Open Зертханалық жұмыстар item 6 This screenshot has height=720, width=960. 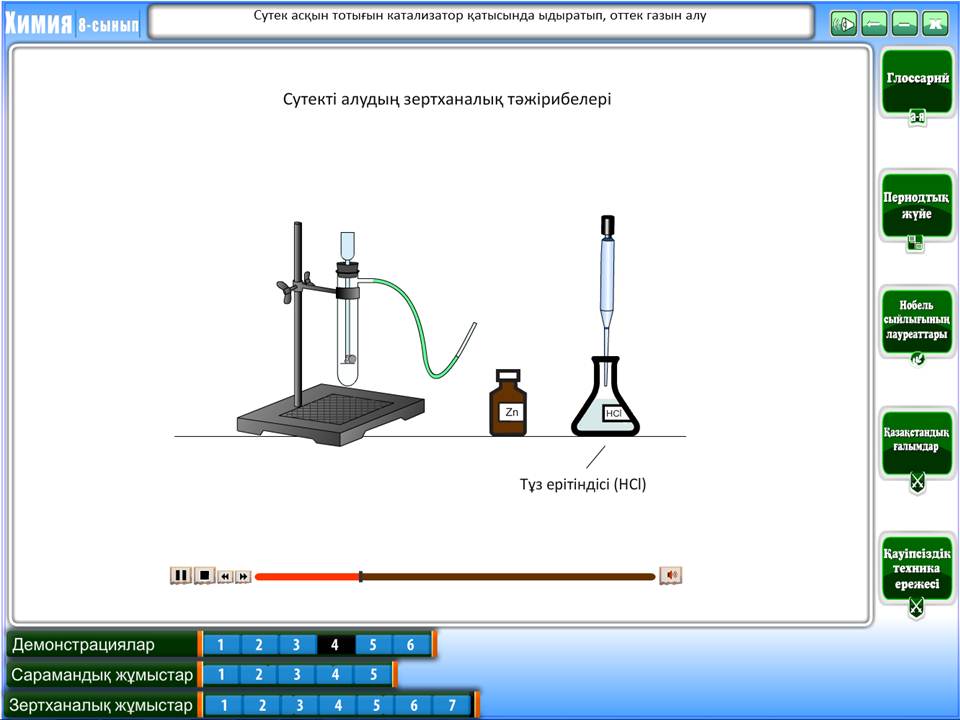[414, 705]
